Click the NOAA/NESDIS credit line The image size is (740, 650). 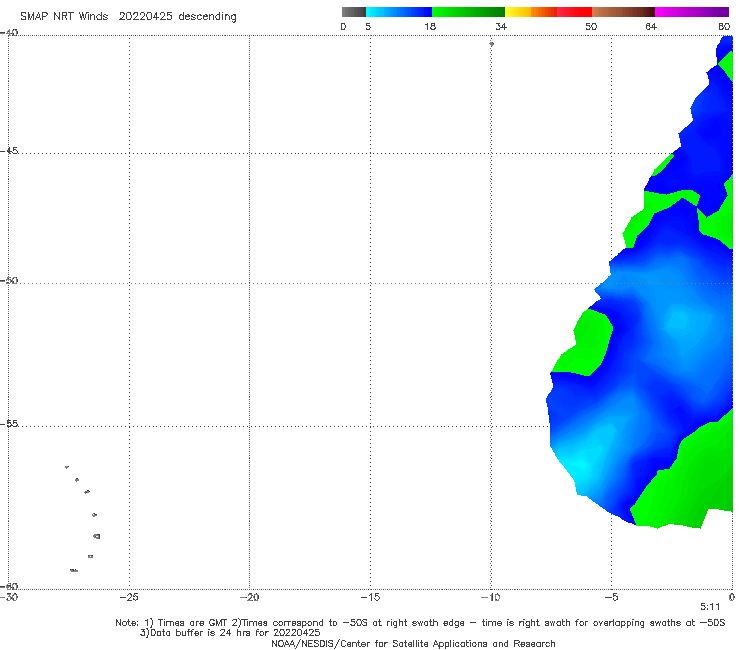(x=413, y=643)
